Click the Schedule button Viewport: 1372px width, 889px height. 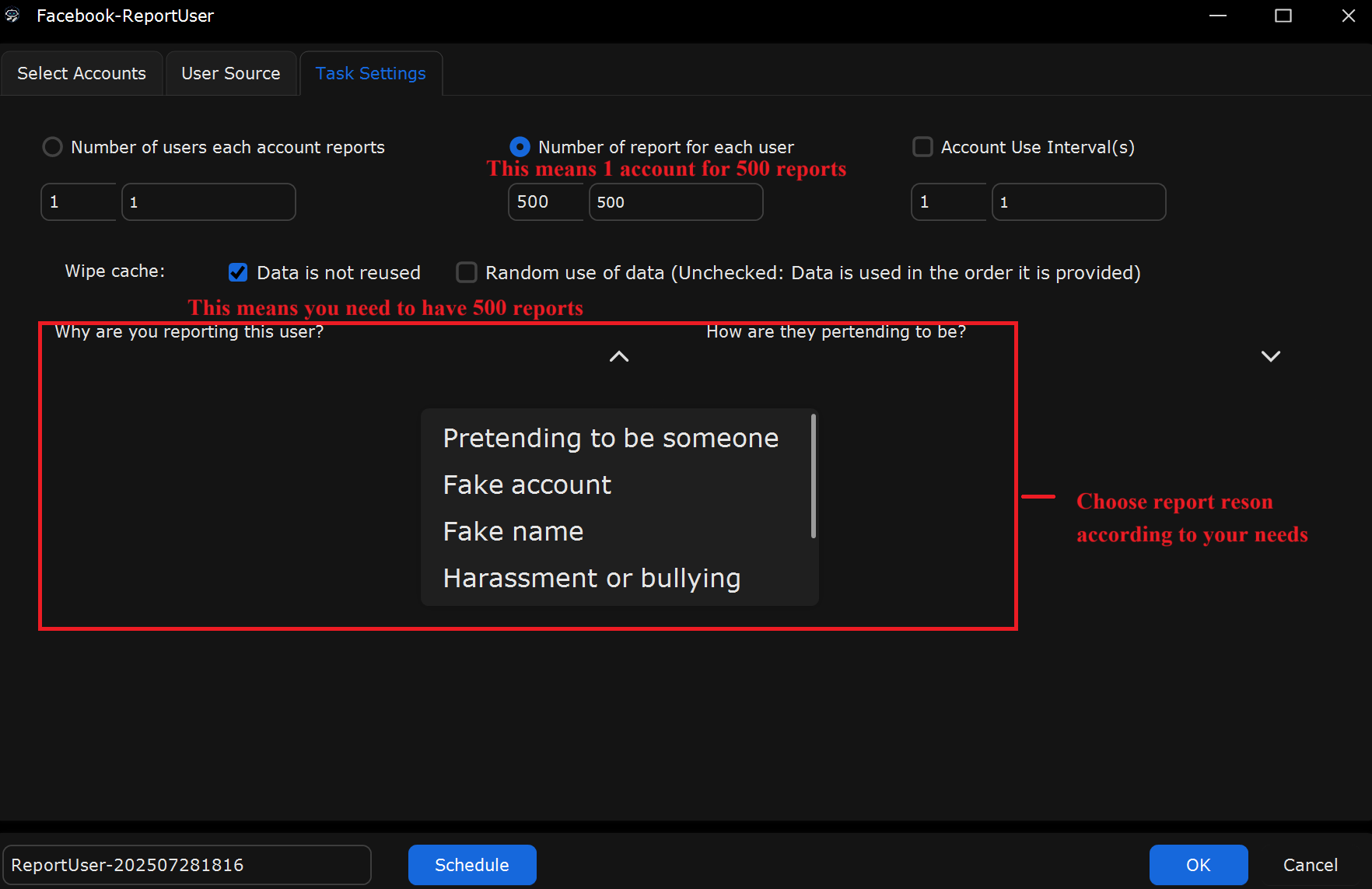click(x=472, y=865)
